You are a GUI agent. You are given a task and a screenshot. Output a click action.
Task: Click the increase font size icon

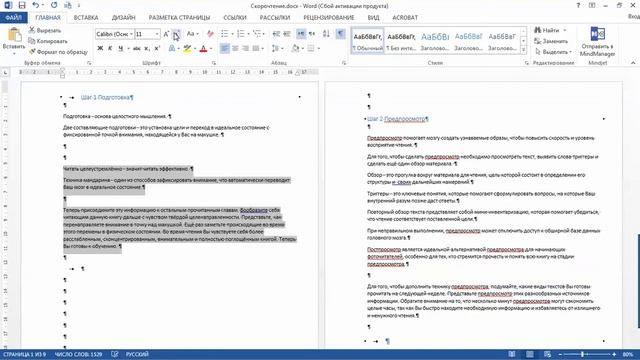166,34
